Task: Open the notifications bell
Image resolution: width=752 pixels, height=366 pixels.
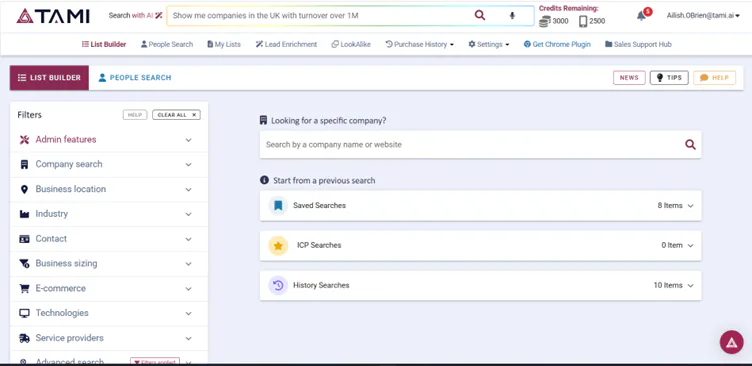Action: (641, 16)
